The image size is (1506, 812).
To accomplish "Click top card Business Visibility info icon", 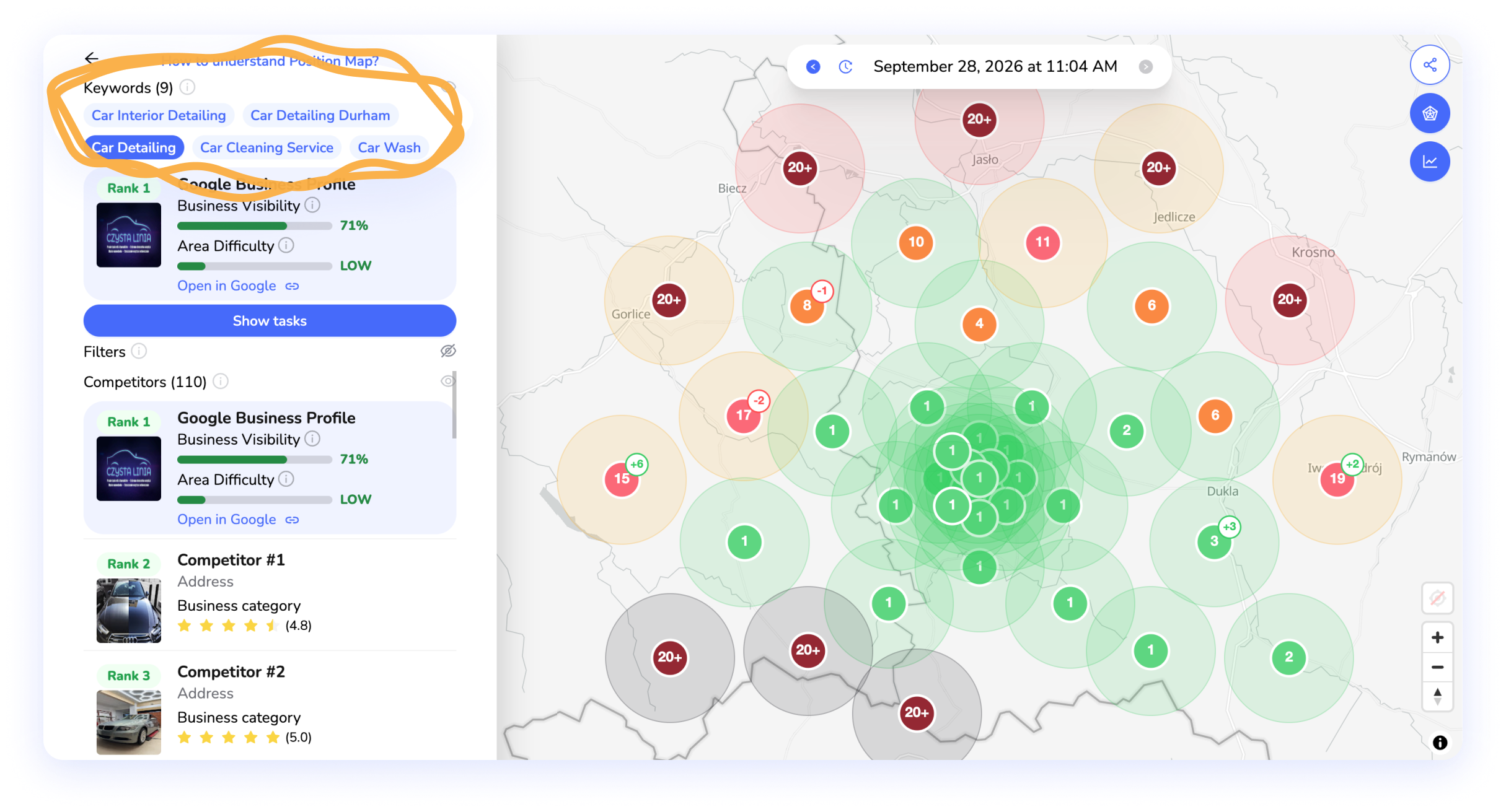I will pos(312,205).
